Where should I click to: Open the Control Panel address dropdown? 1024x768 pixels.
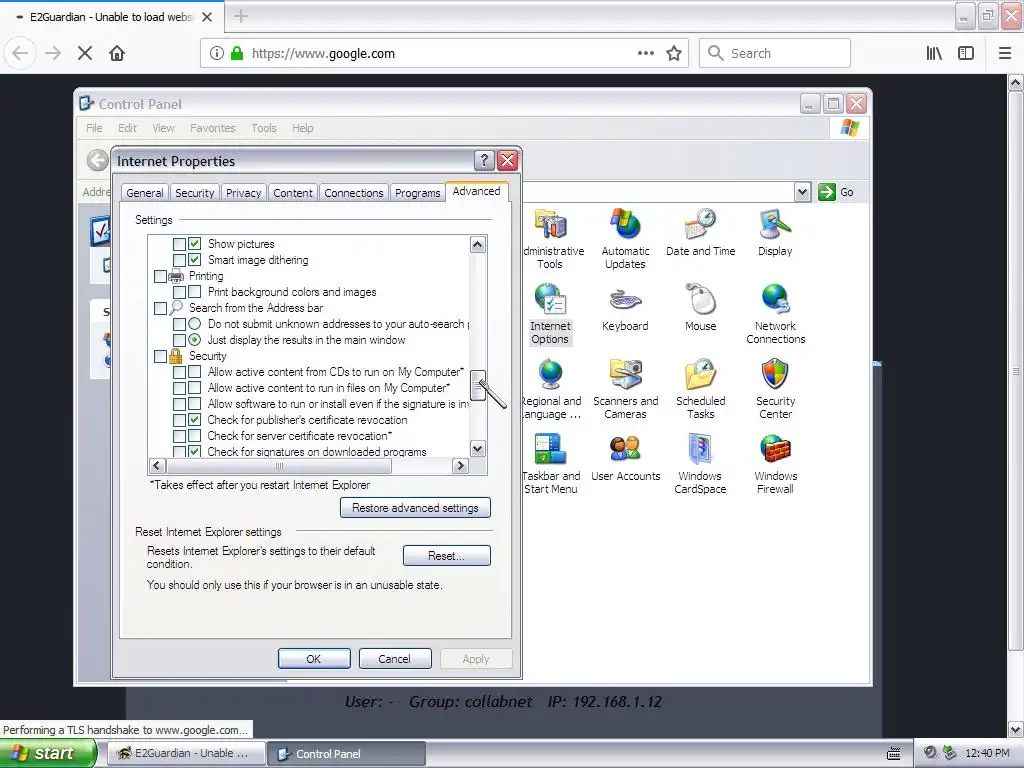tap(803, 192)
